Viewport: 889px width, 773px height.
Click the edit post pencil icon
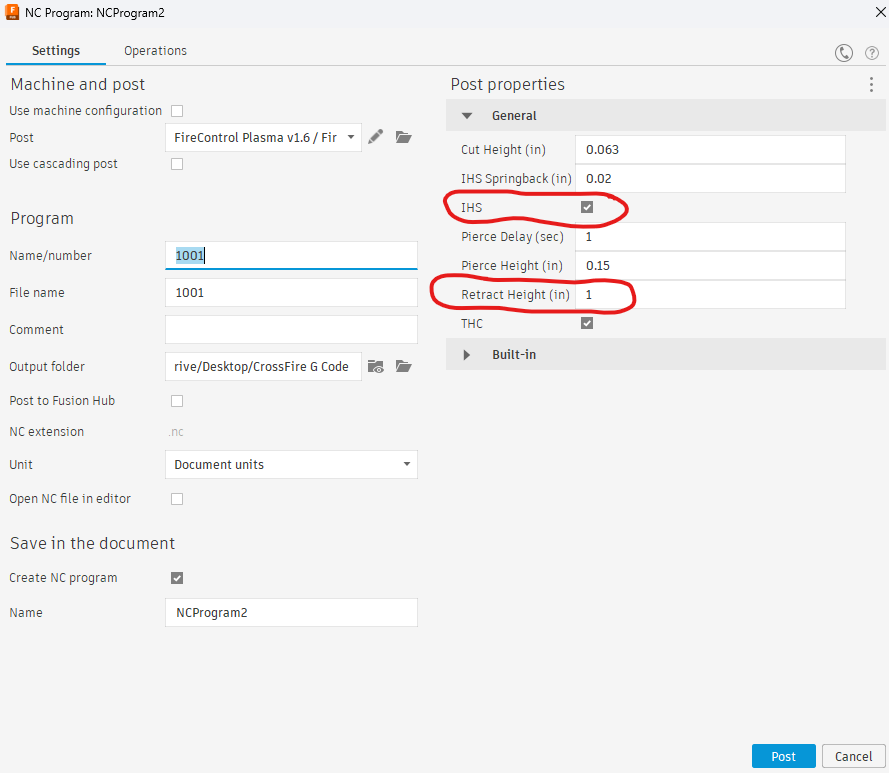pyautogui.click(x=376, y=137)
